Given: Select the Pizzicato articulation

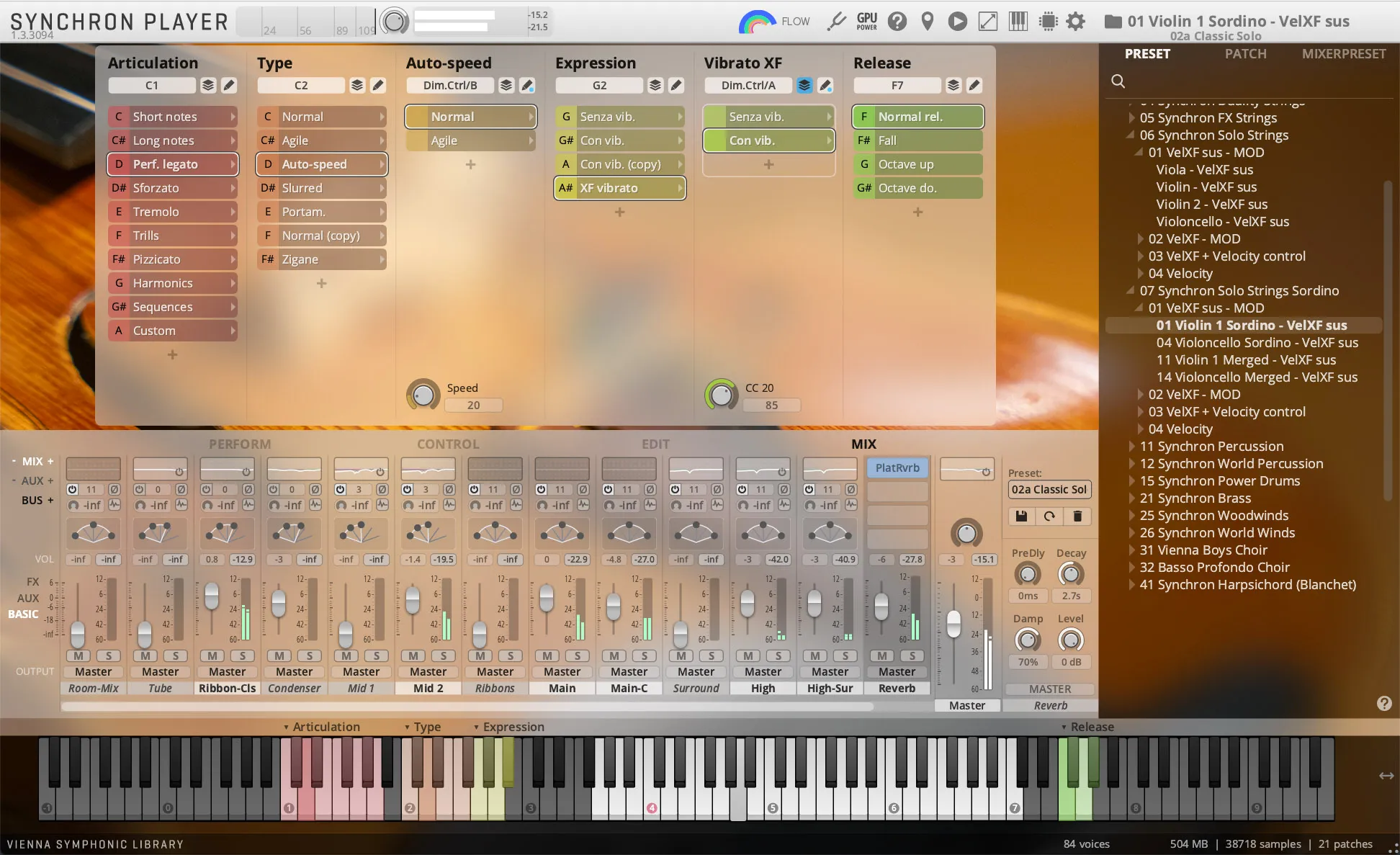Looking at the screenshot, I should tap(173, 259).
